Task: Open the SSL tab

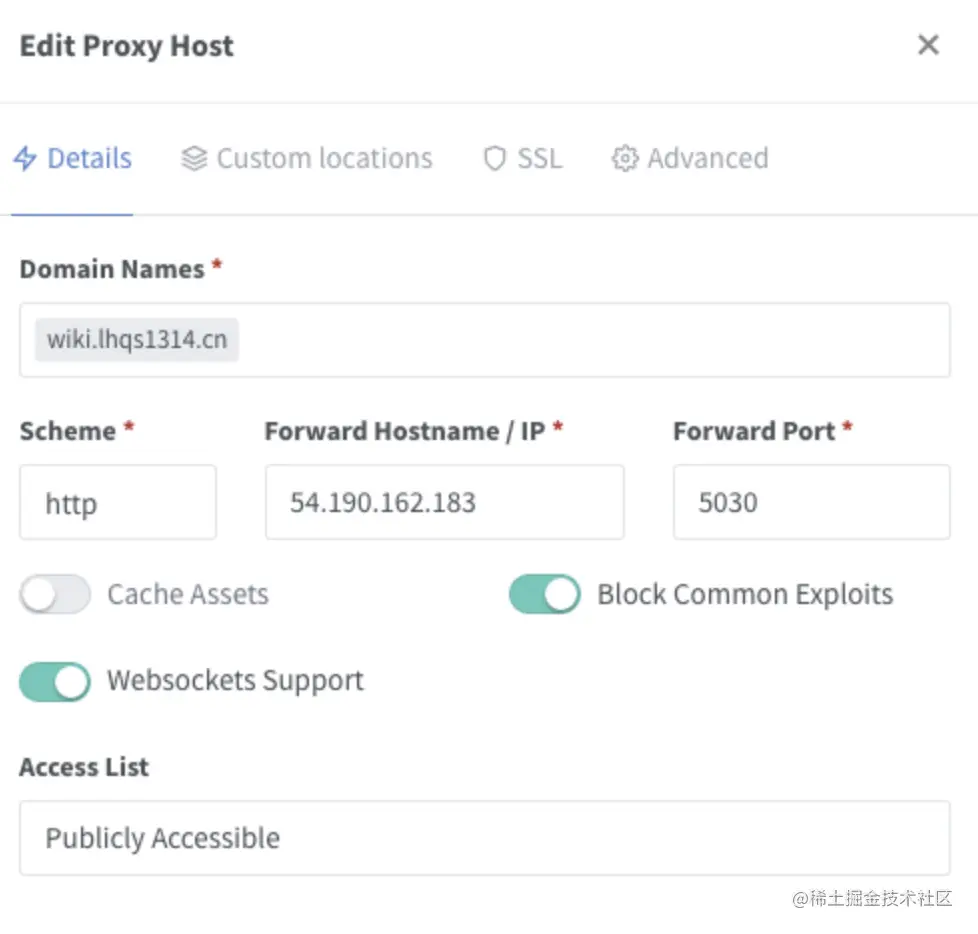Action: pyautogui.click(x=539, y=159)
